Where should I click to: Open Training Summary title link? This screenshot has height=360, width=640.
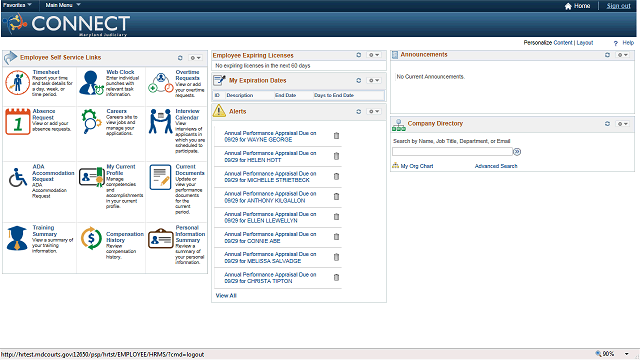point(44,231)
